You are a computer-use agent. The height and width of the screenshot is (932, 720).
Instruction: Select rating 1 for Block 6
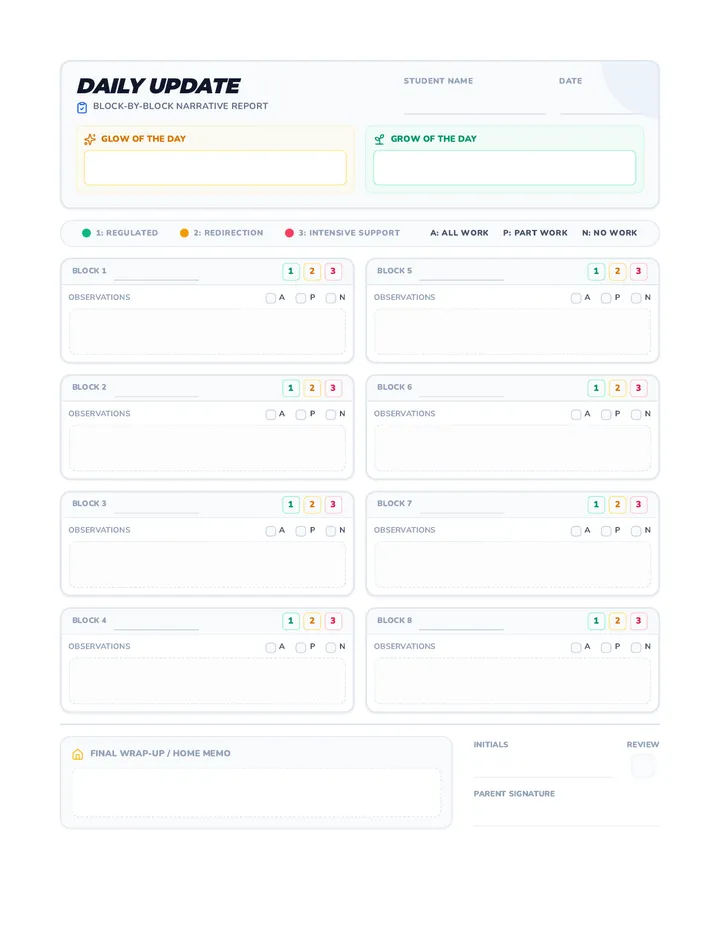(x=596, y=388)
